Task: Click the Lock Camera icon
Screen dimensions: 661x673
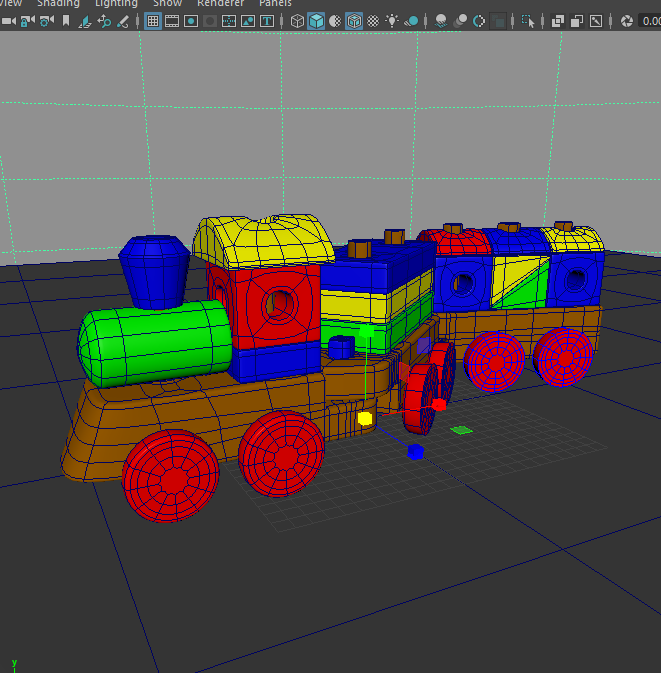Action: point(28,20)
